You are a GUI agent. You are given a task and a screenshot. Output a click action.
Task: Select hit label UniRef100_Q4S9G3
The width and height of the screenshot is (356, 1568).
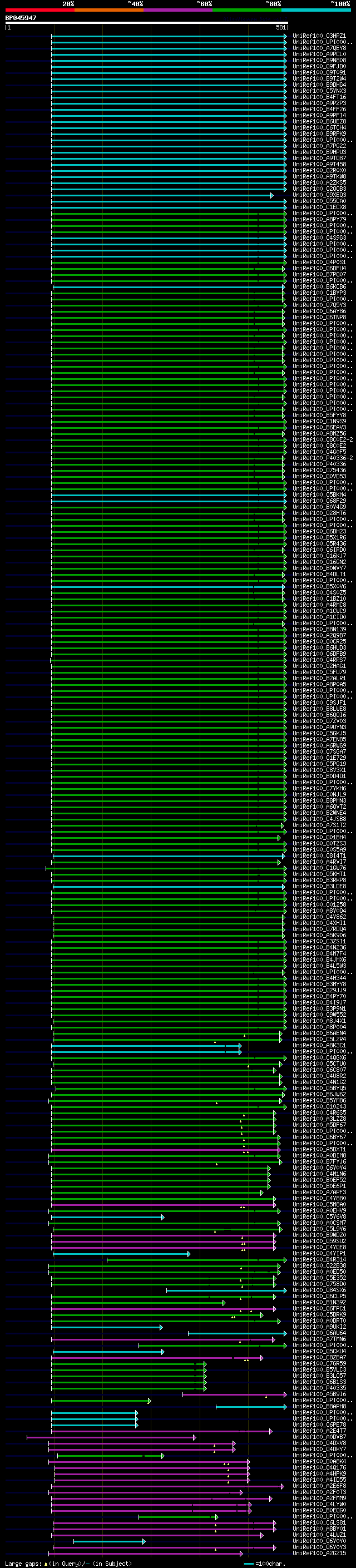coord(319,238)
